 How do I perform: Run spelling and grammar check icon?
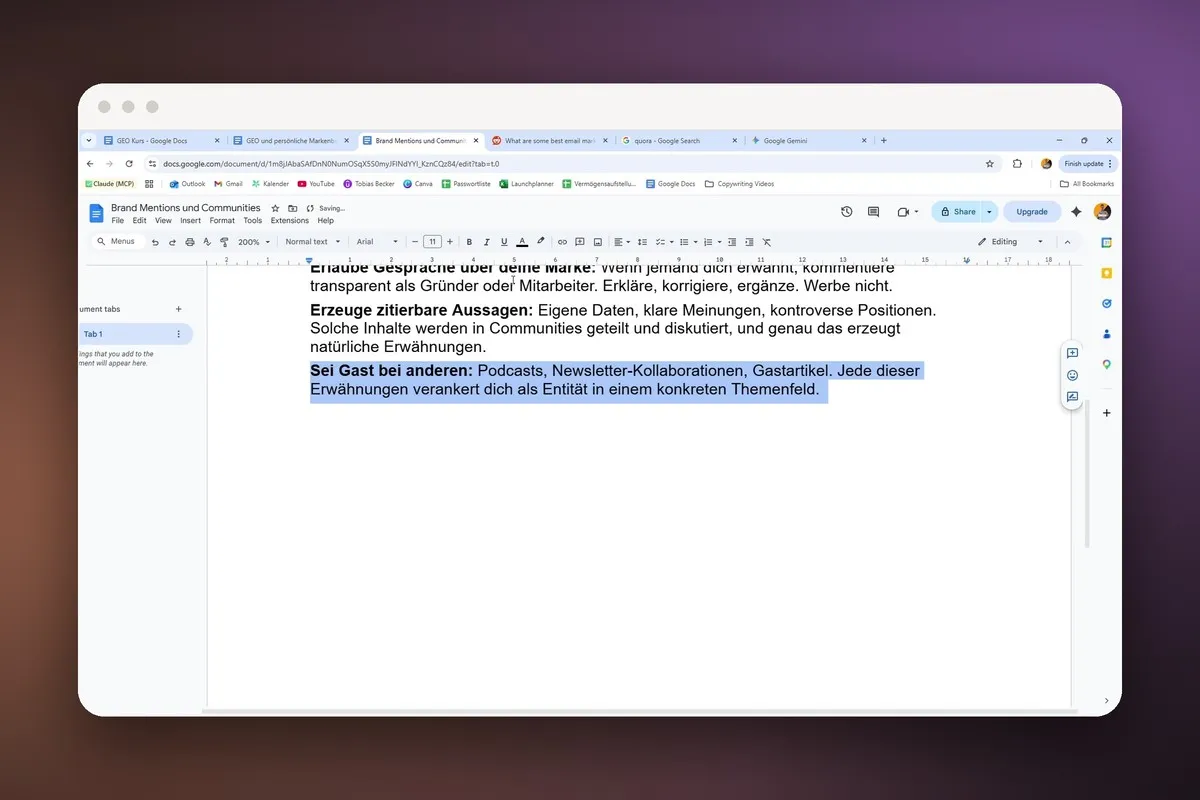click(x=207, y=242)
